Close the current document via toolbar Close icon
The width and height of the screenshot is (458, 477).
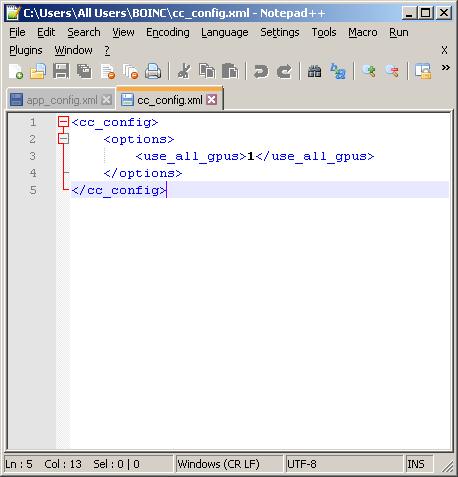tap(108, 71)
